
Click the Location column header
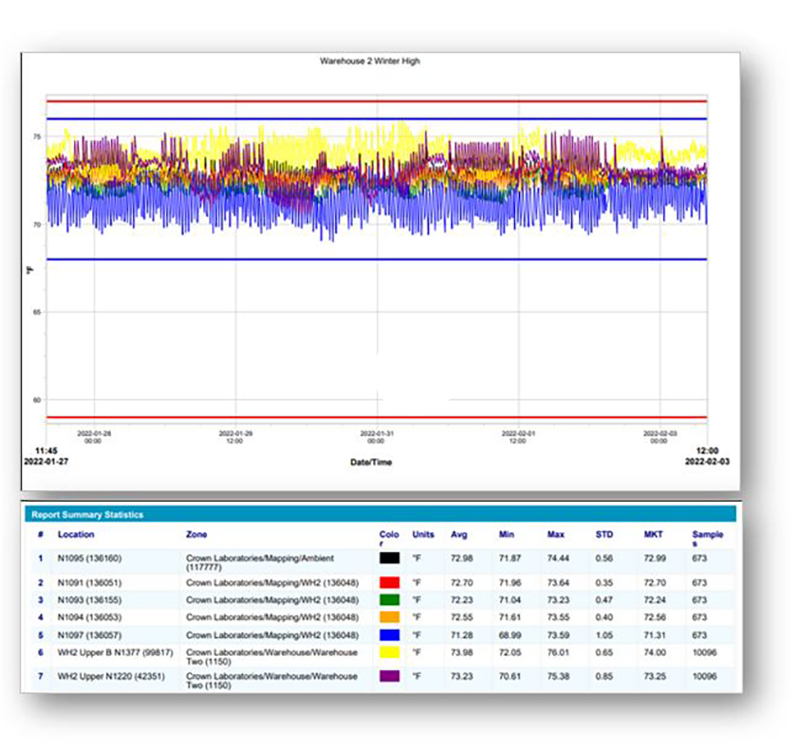pyautogui.click(x=76, y=534)
